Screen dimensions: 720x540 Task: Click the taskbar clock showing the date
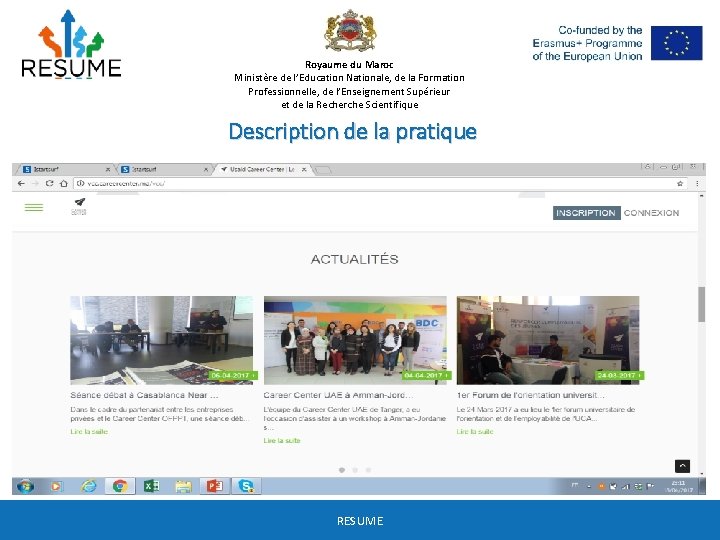click(x=679, y=486)
